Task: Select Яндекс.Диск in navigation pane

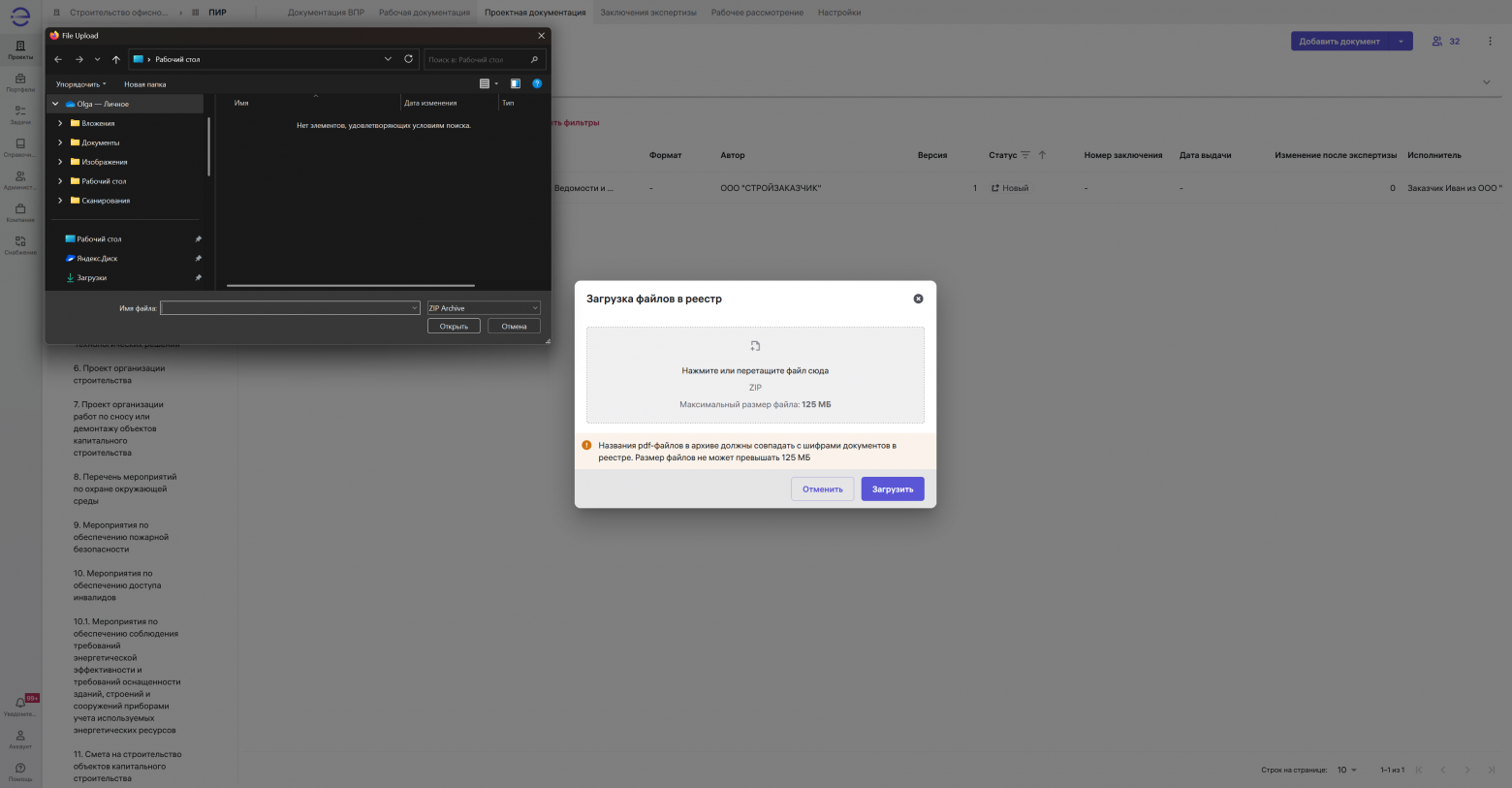Action: tap(97, 259)
